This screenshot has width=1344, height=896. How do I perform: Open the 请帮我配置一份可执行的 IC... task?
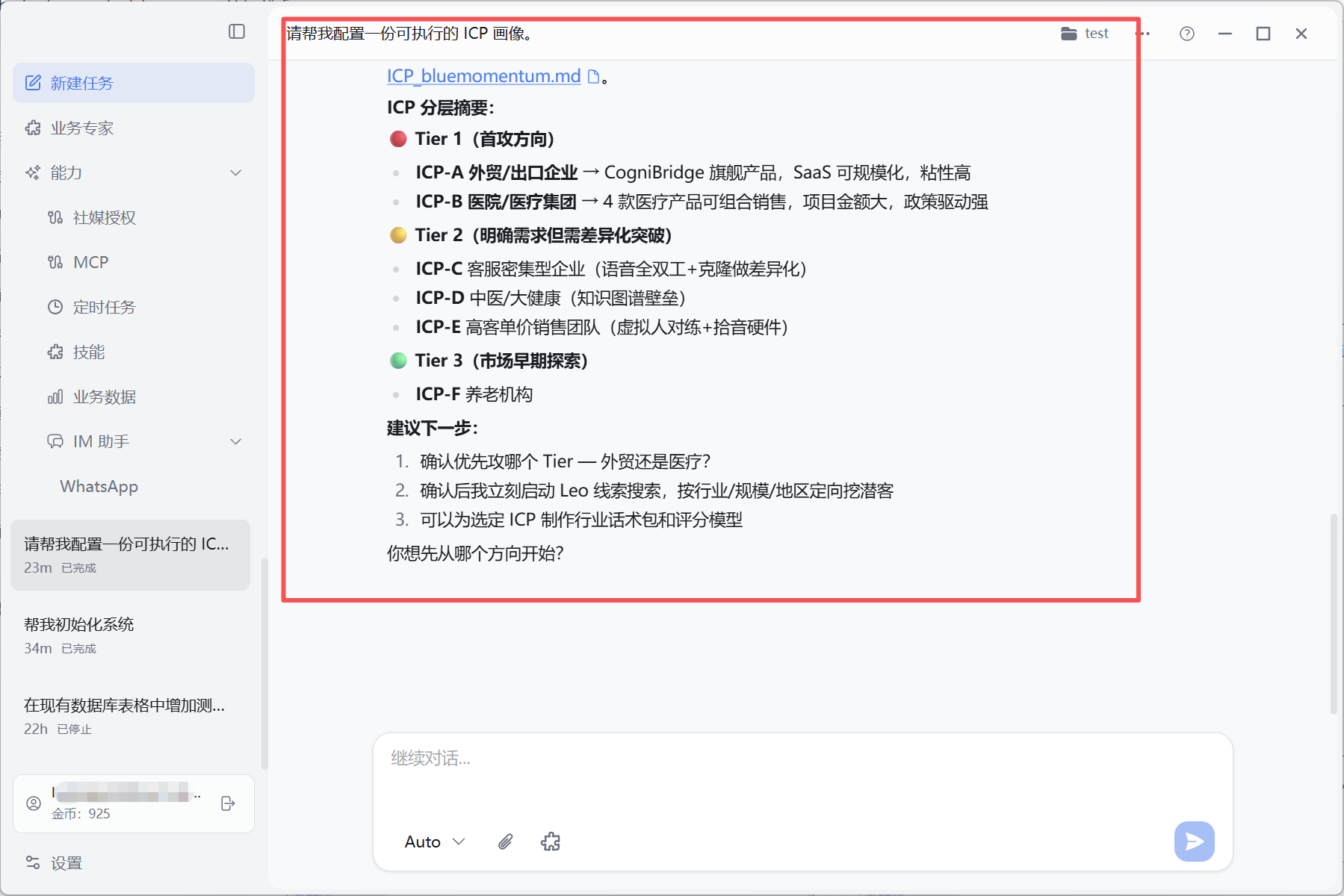(x=131, y=555)
